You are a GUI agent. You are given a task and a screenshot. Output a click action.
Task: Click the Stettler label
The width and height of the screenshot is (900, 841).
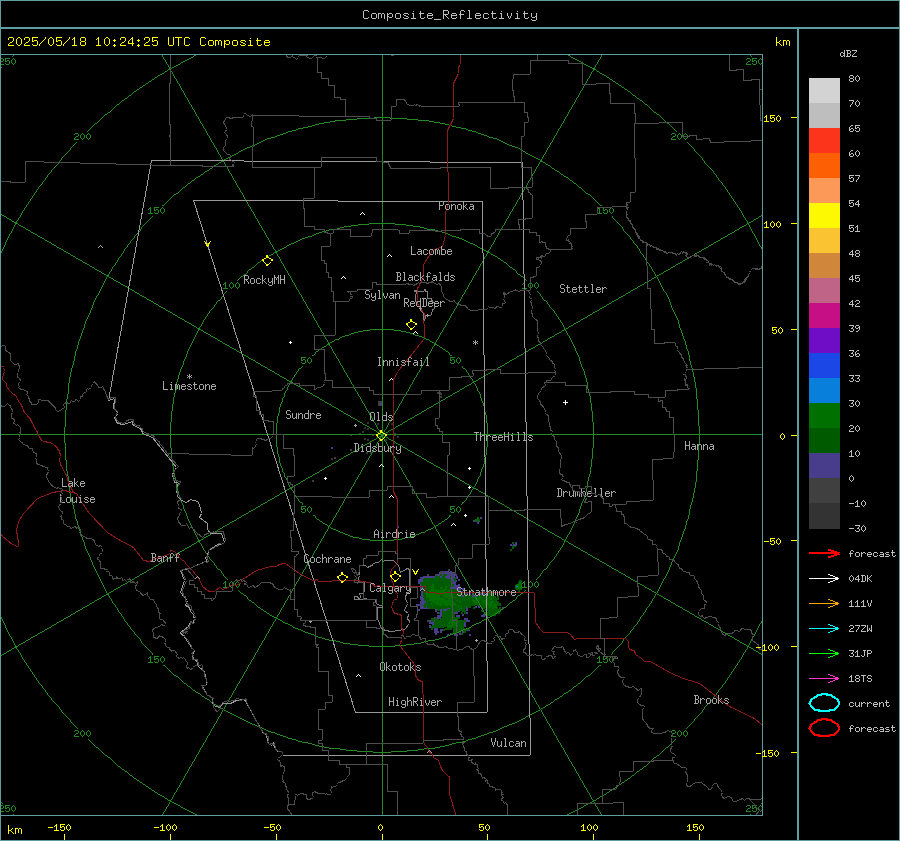coord(583,289)
